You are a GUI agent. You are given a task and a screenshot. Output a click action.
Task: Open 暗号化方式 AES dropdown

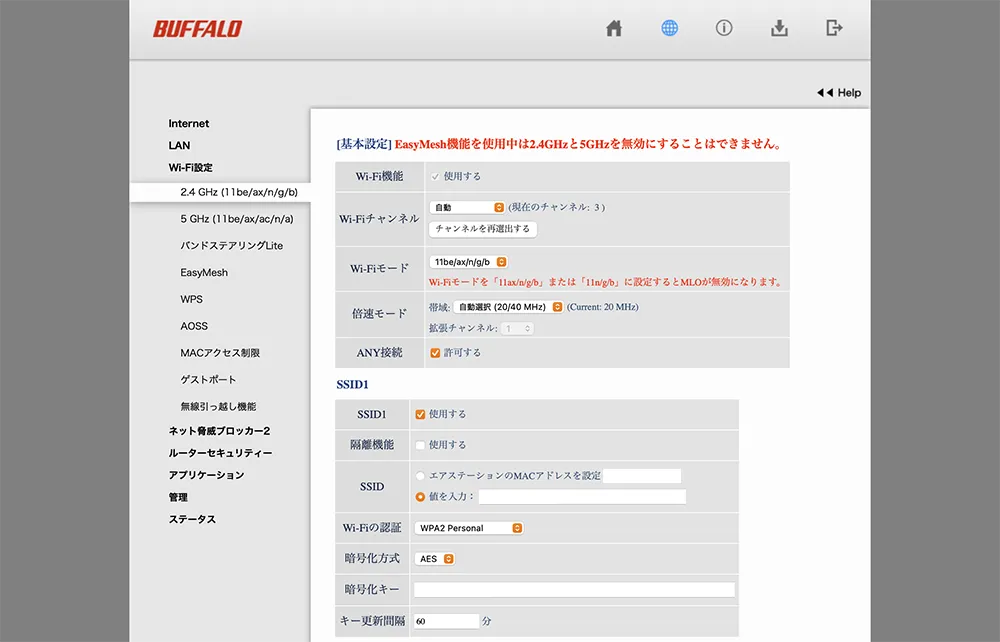(x=434, y=558)
